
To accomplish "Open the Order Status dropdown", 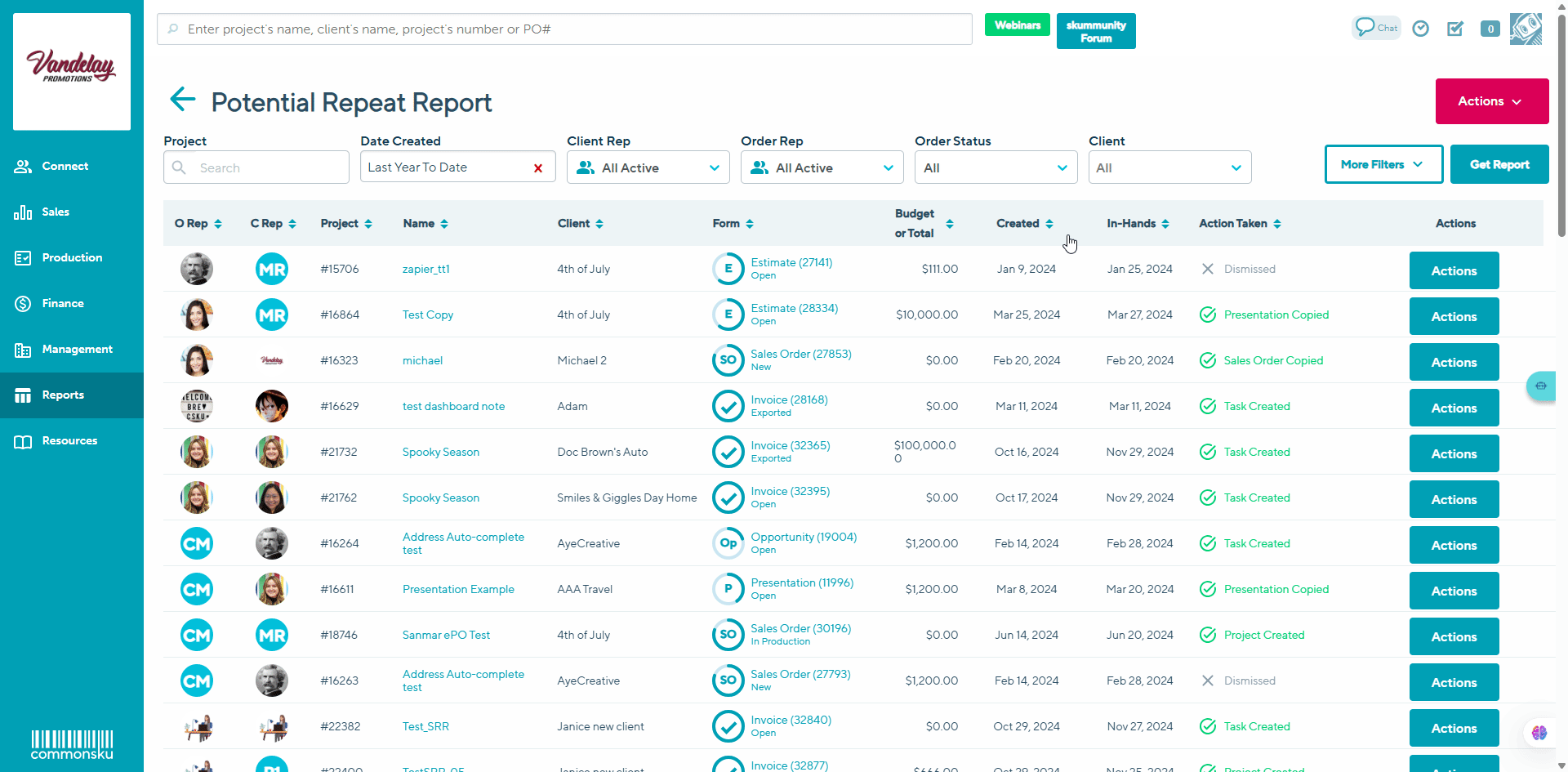I will 996,167.
